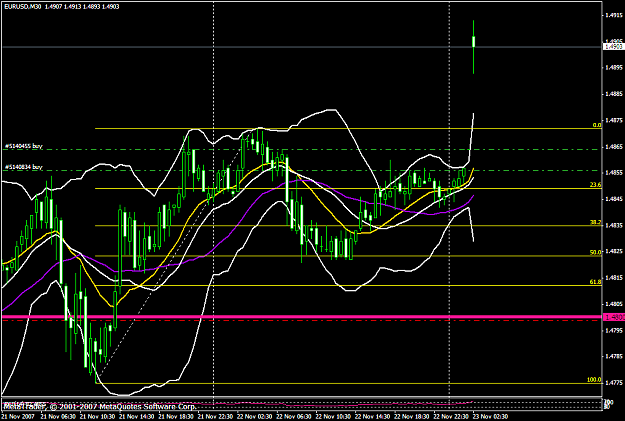Click the 23 Nov 02:30 time label
Screen dimensions: 625x421
[491, 417]
